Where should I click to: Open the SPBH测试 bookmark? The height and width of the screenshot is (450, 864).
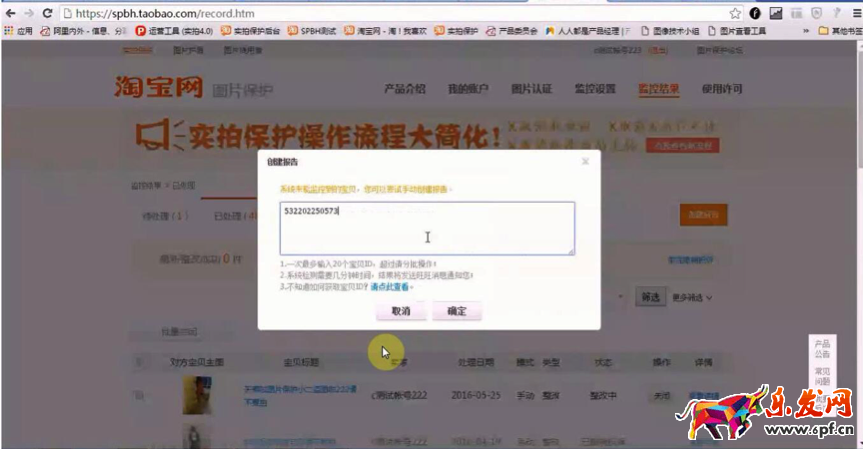[312, 31]
